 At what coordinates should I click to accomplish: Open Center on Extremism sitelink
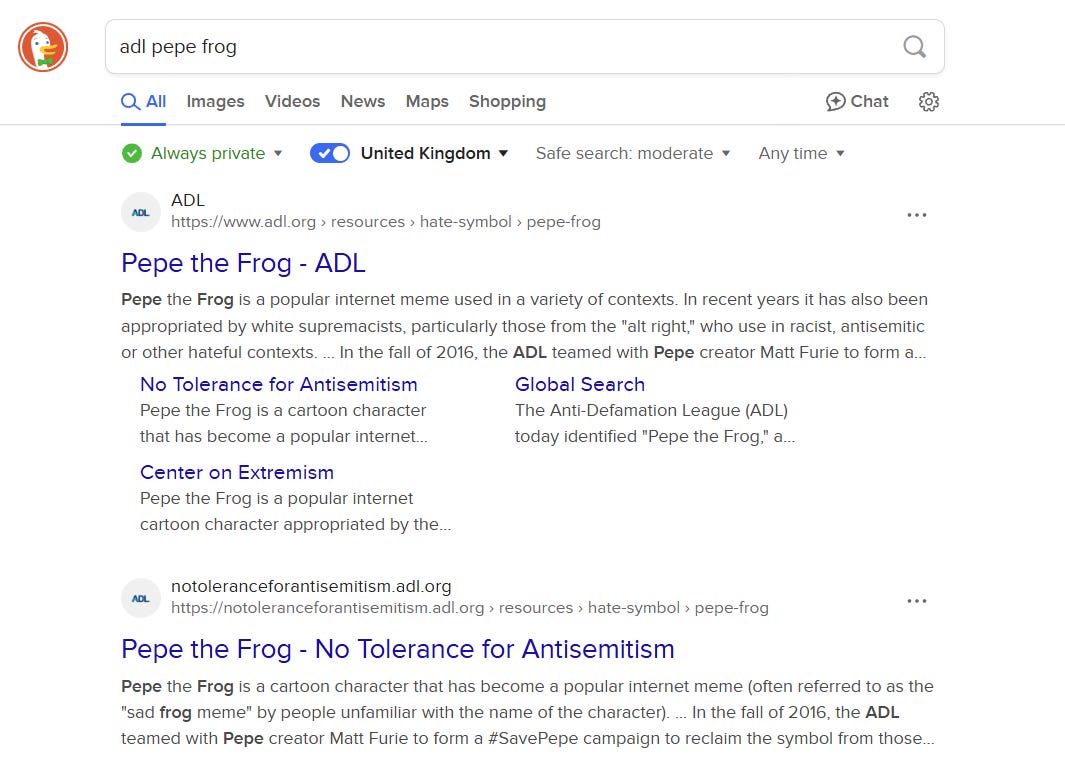click(x=236, y=473)
